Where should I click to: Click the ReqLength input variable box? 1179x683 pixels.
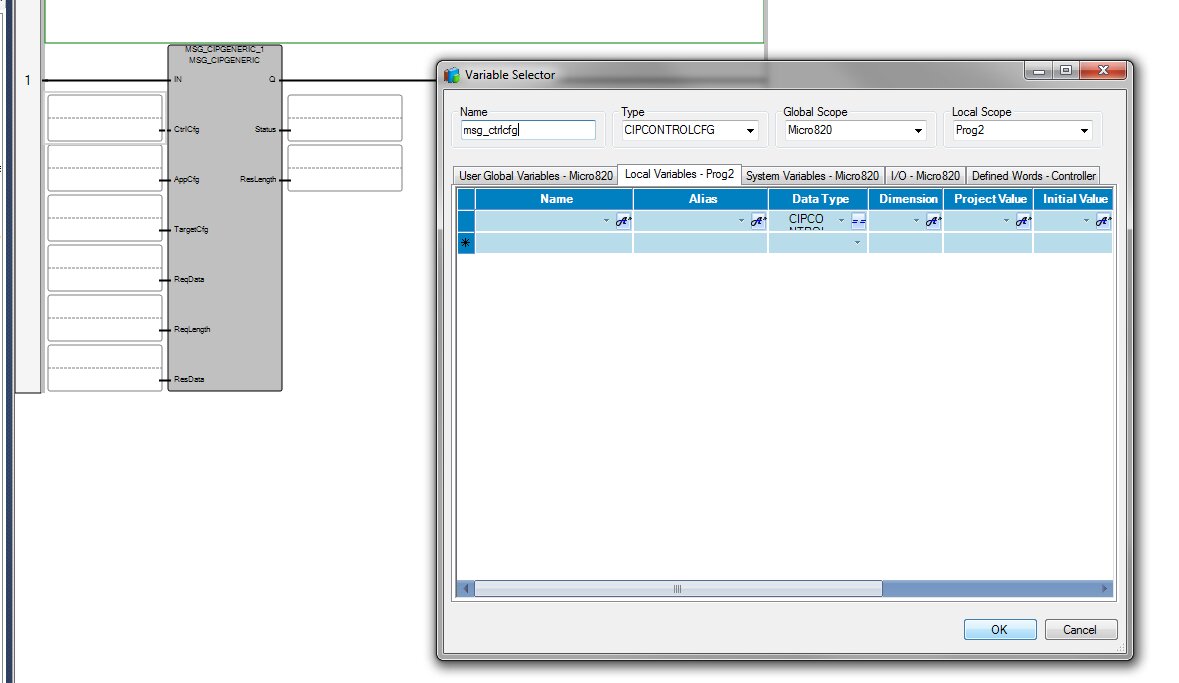point(105,318)
